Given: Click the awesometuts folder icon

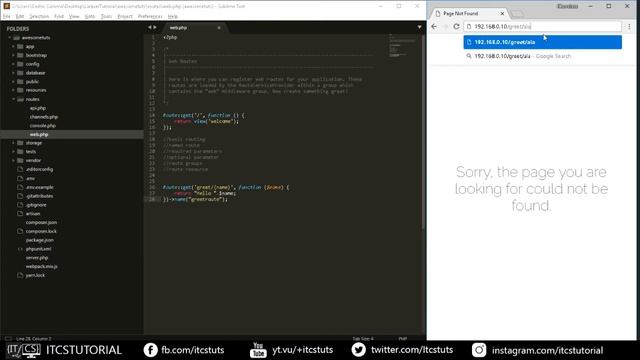Looking at the screenshot, I should point(16,38).
